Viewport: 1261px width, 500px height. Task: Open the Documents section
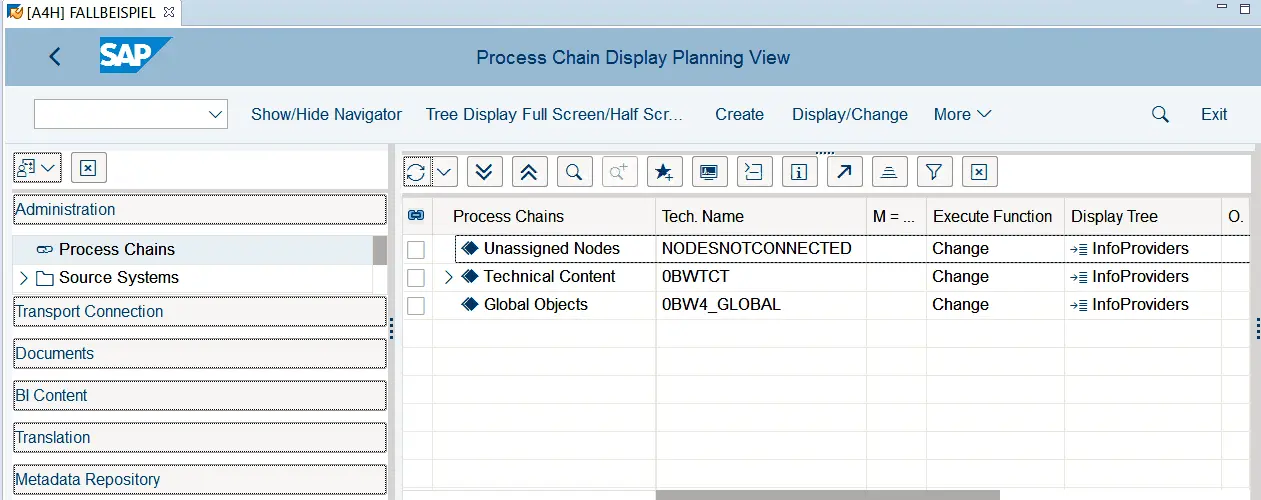tap(199, 353)
